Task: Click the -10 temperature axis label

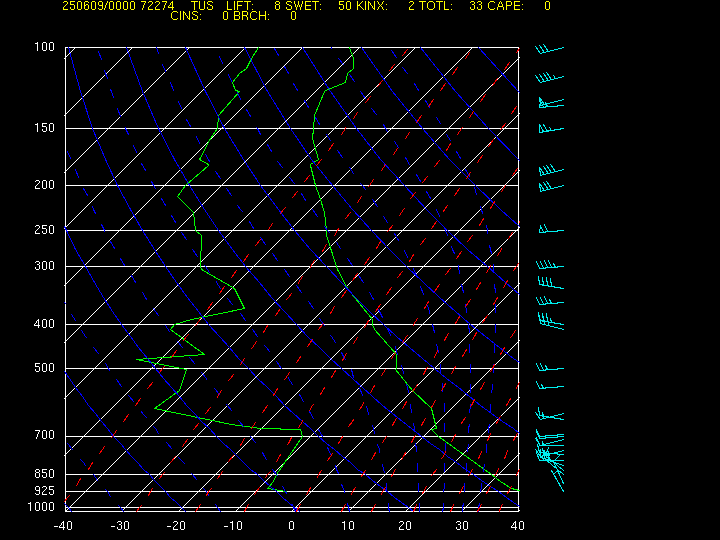Action: (234, 526)
